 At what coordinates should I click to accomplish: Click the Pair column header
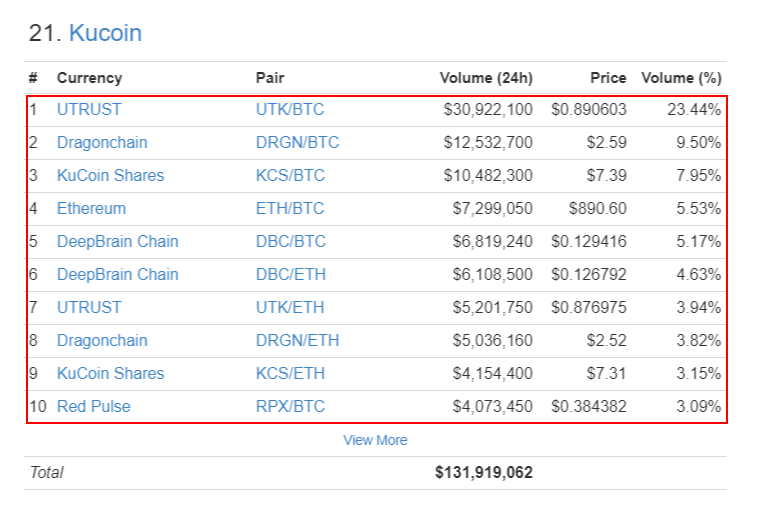coord(270,78)
